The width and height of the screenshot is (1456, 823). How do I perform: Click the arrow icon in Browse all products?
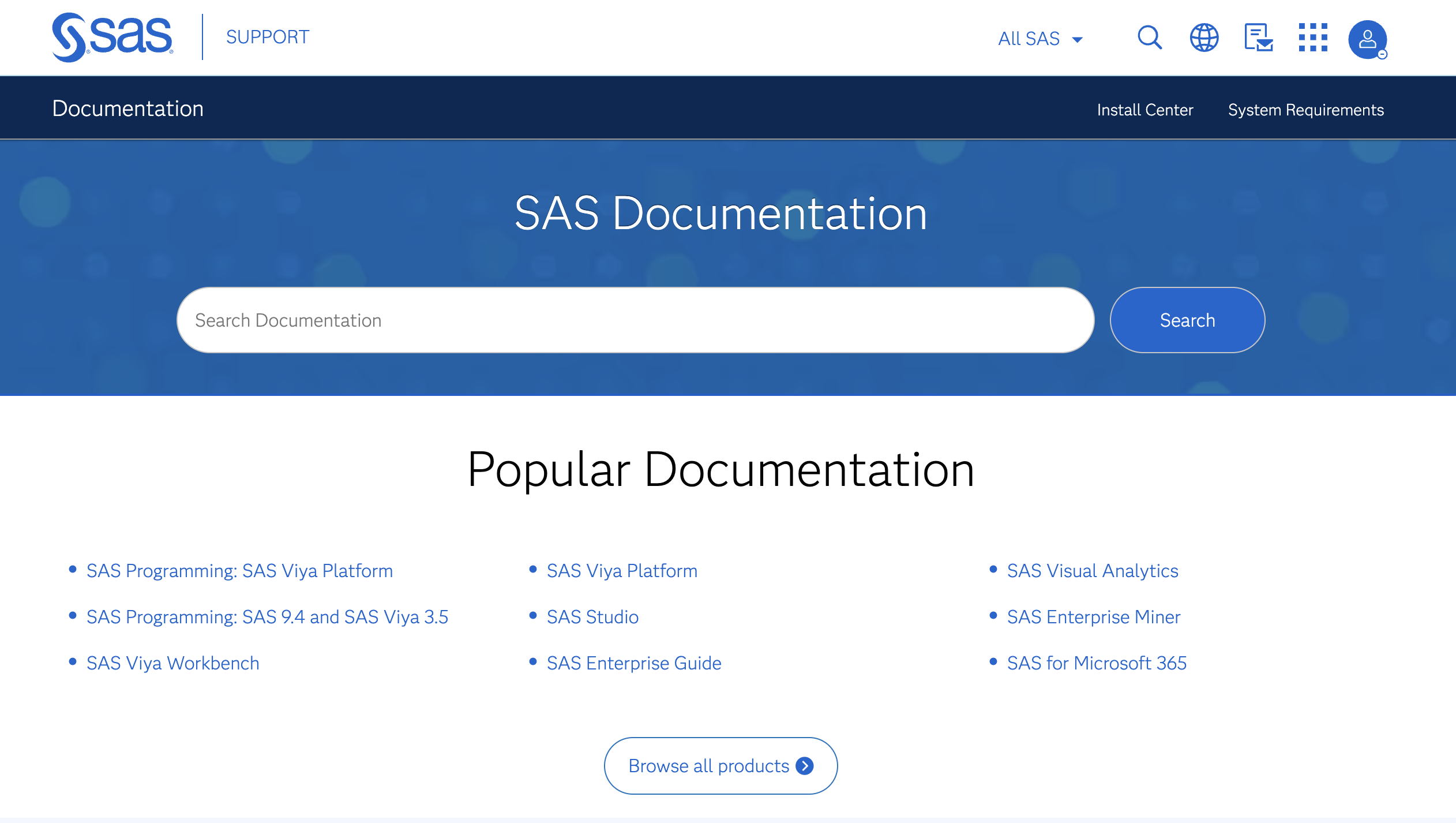(804, 765)
